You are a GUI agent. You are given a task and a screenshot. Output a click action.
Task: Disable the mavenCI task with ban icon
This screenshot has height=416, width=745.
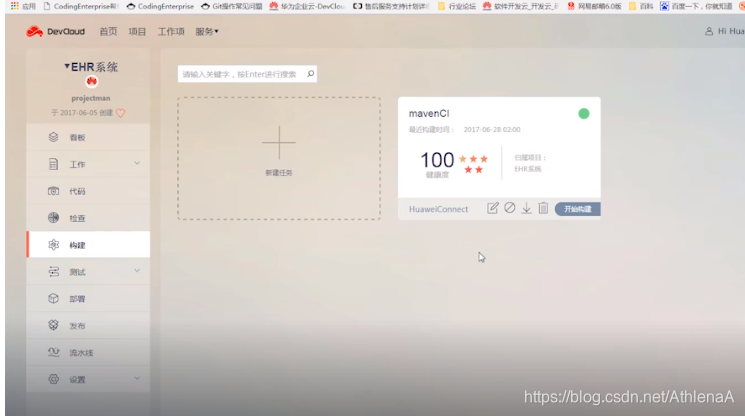tap(510, 208)
